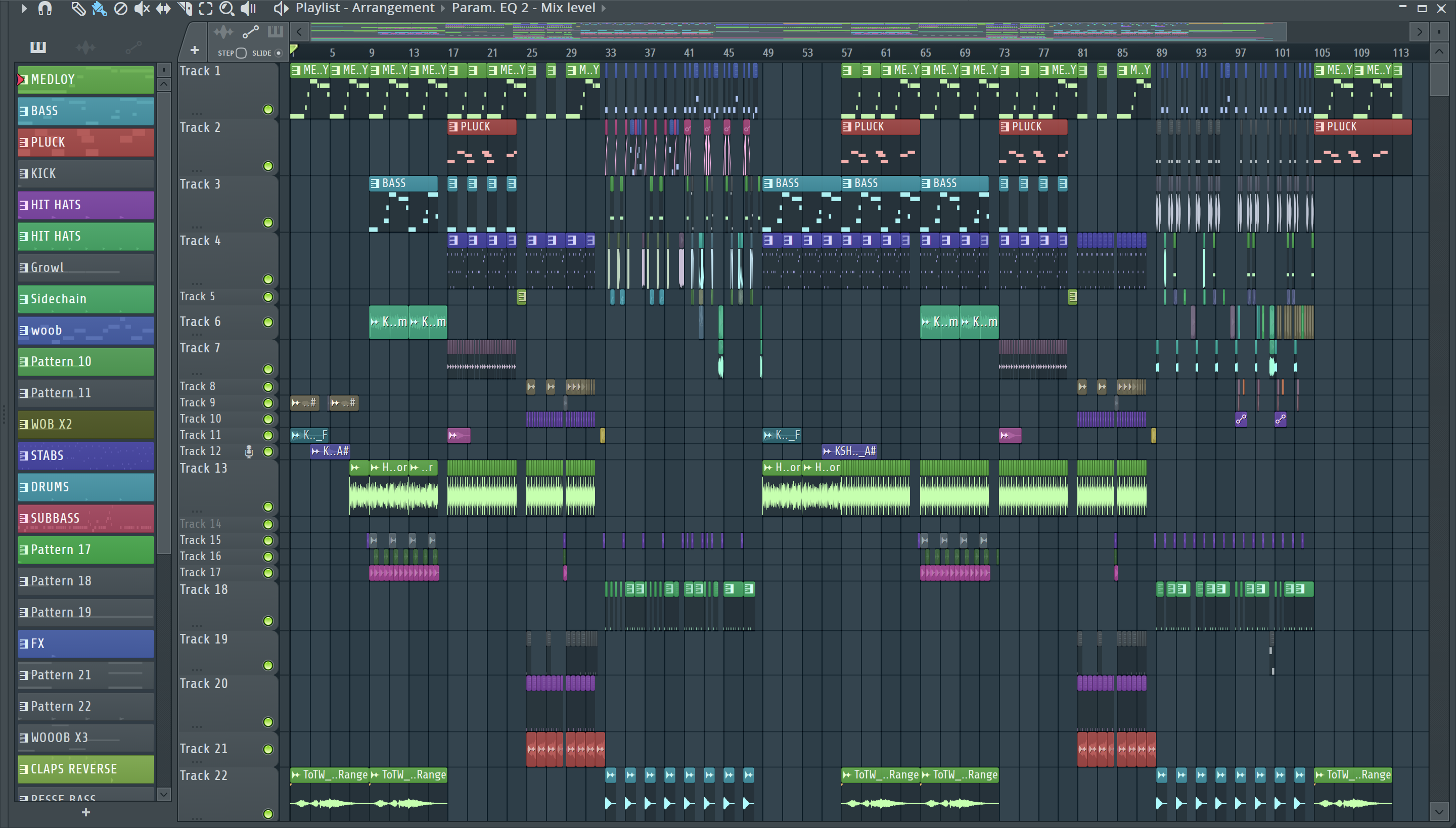The width and height of the screenshot is (1456, 828).
Task: Click the piano pattern icon above SLIDE
Action: pos(275,32)
